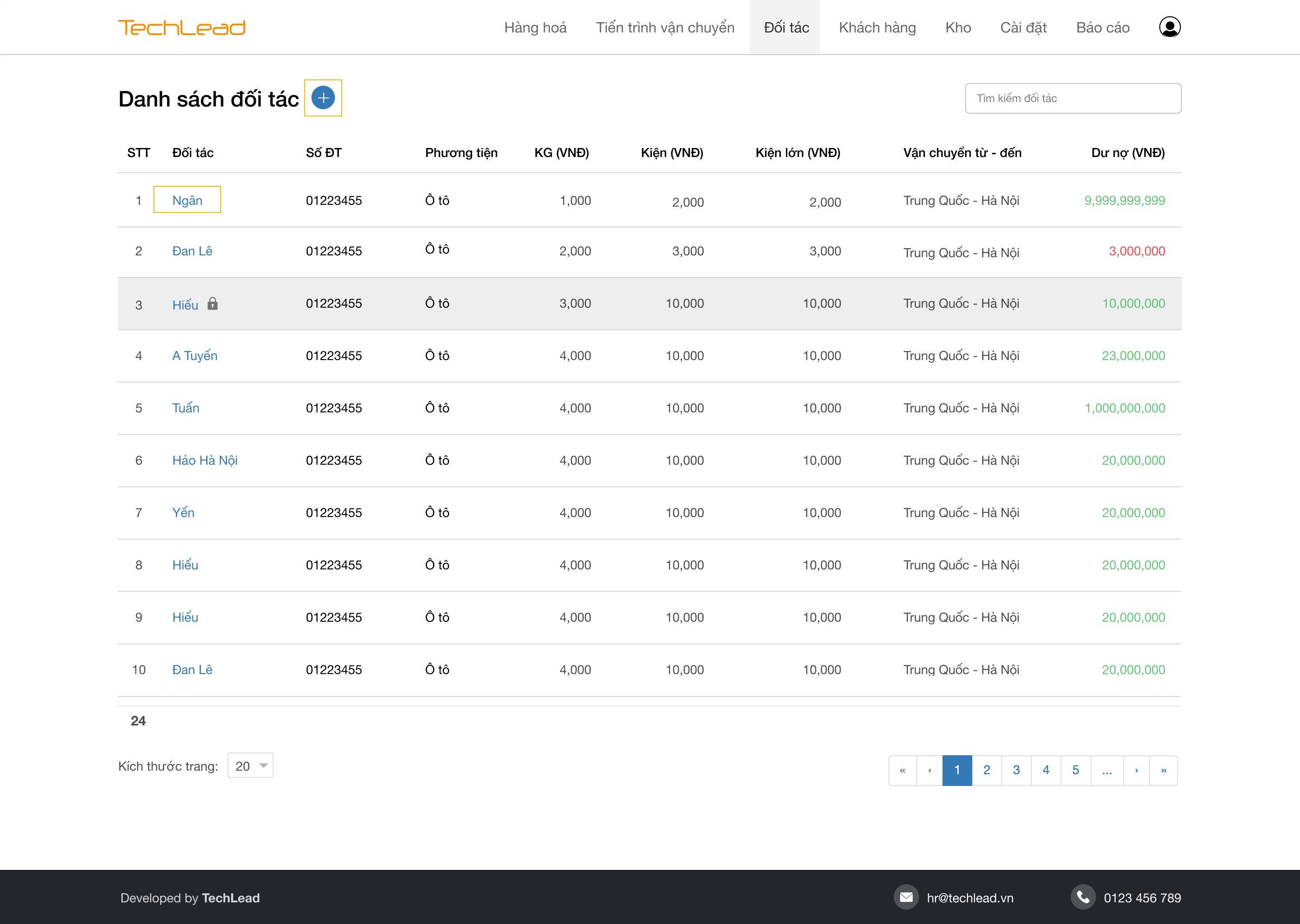Go to previous page with ‹ button

click(x=929, y=771)
